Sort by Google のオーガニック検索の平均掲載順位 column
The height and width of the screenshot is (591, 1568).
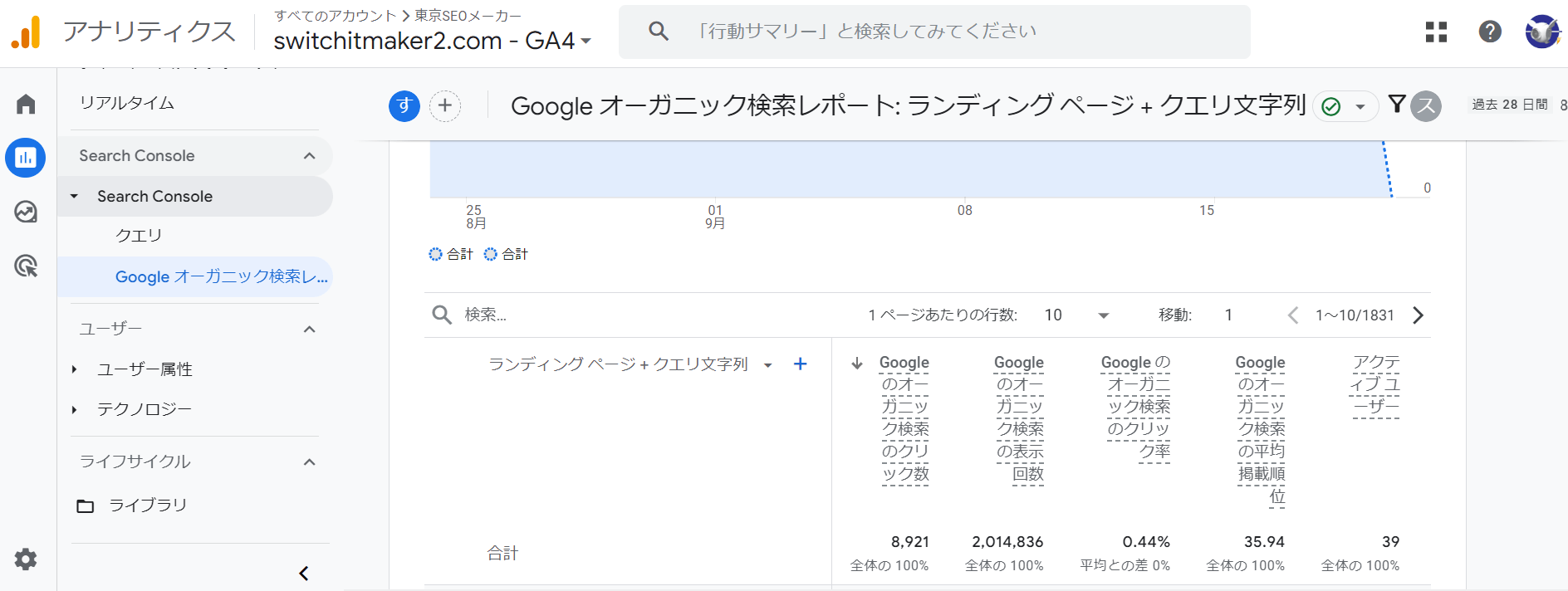[x=1261, y=430]
